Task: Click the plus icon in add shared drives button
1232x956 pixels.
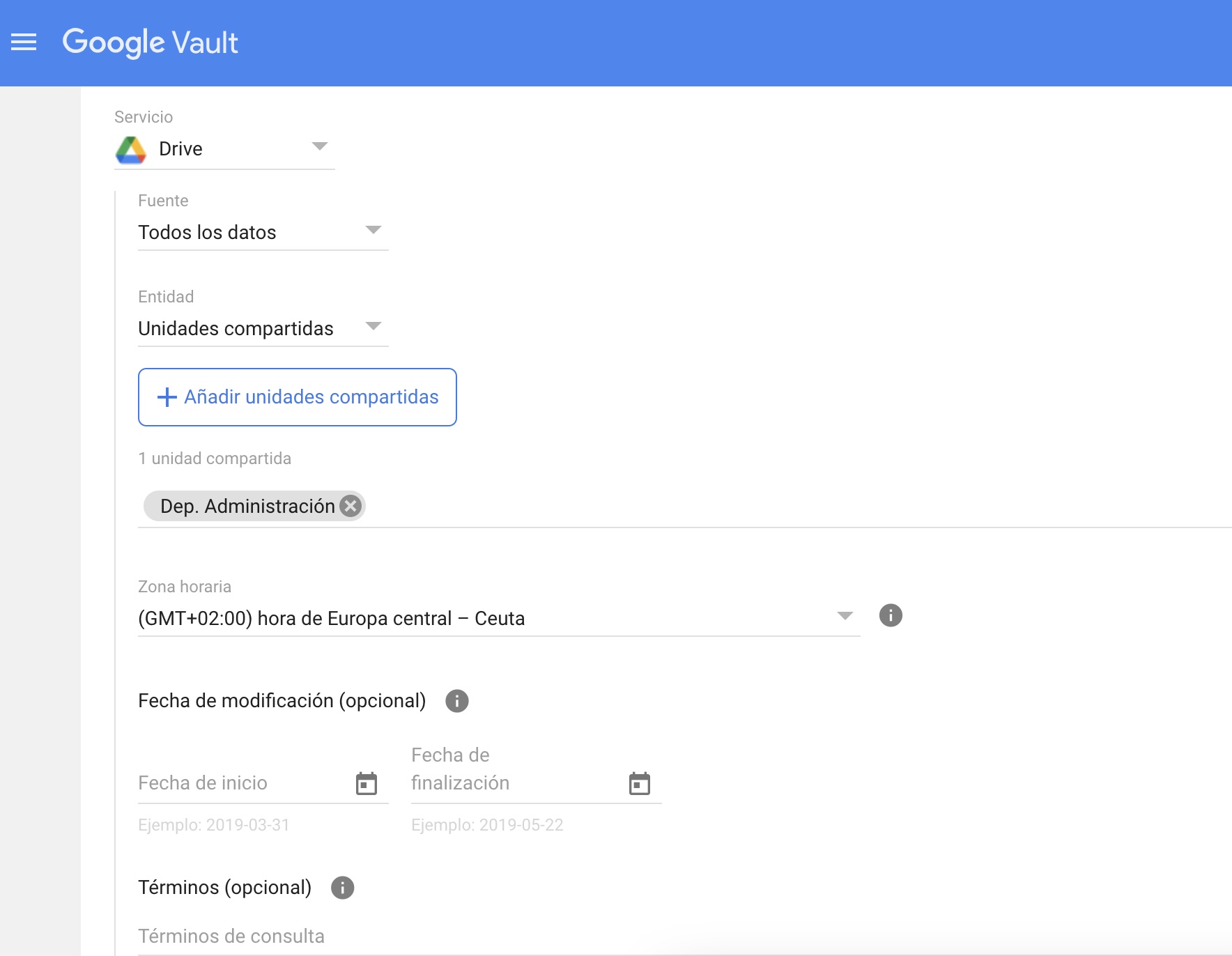Action: coord(167,397)
